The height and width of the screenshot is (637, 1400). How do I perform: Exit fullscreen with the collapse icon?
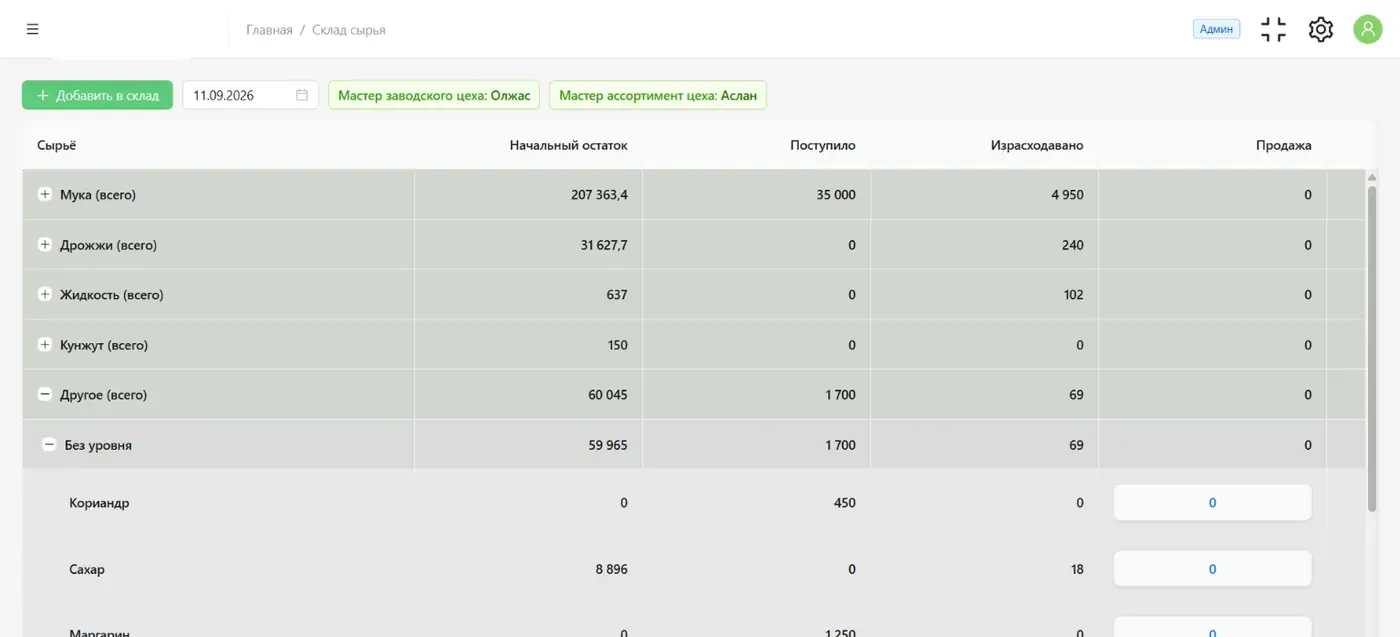coord(1273,30)
